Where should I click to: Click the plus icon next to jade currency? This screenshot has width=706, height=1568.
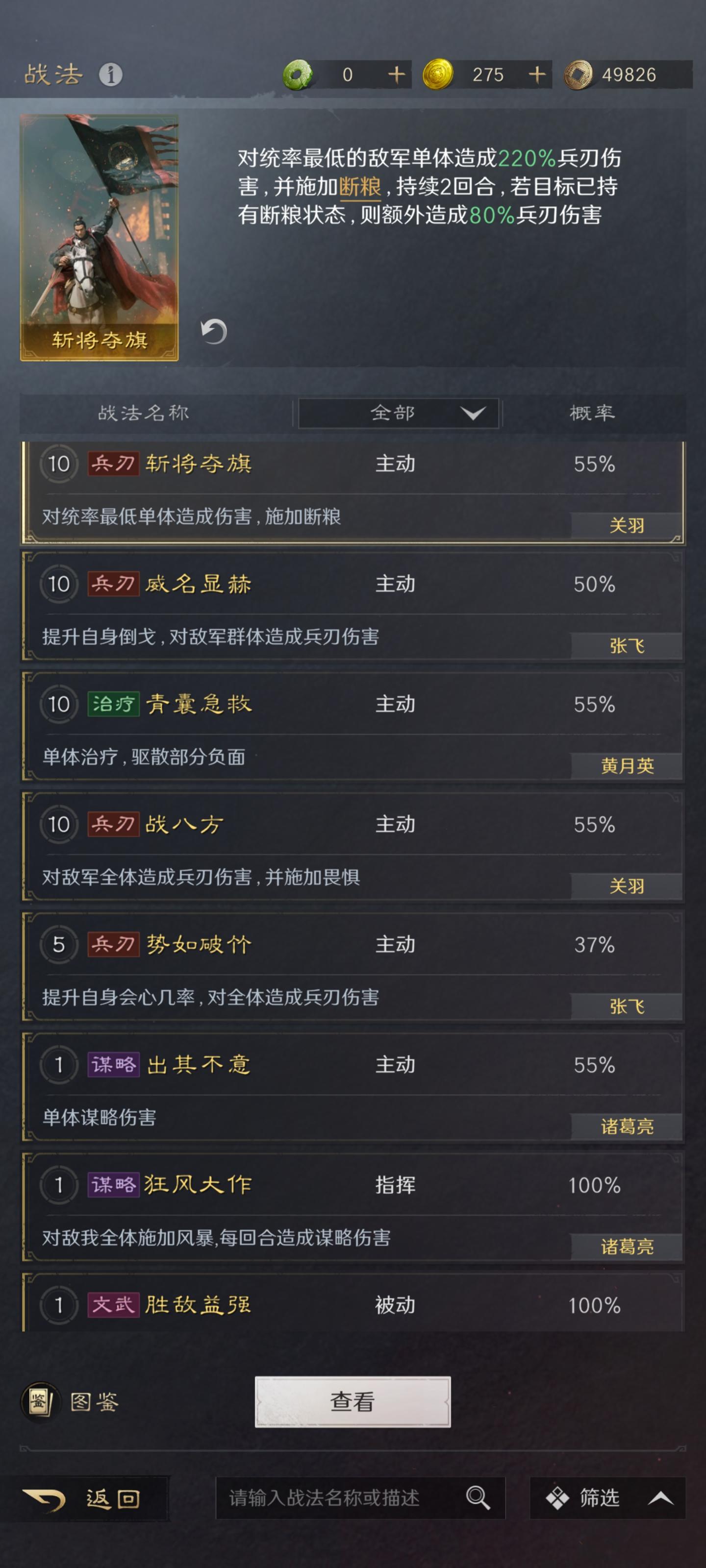click(x=396, y=74)
